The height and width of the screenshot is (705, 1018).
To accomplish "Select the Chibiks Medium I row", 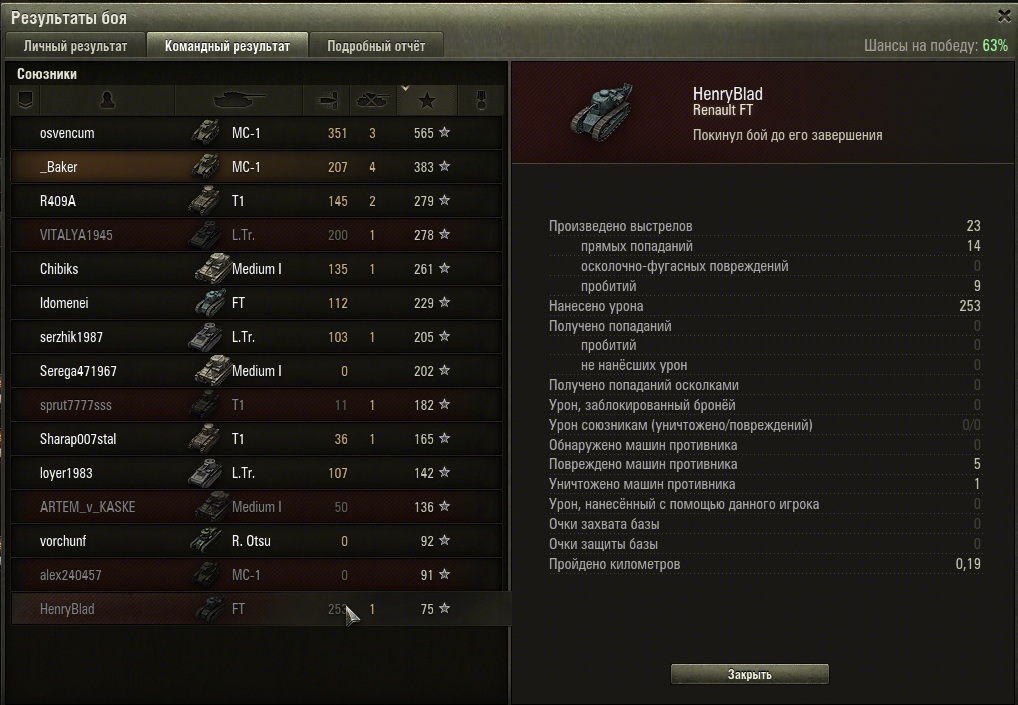I will pos(256,269).
